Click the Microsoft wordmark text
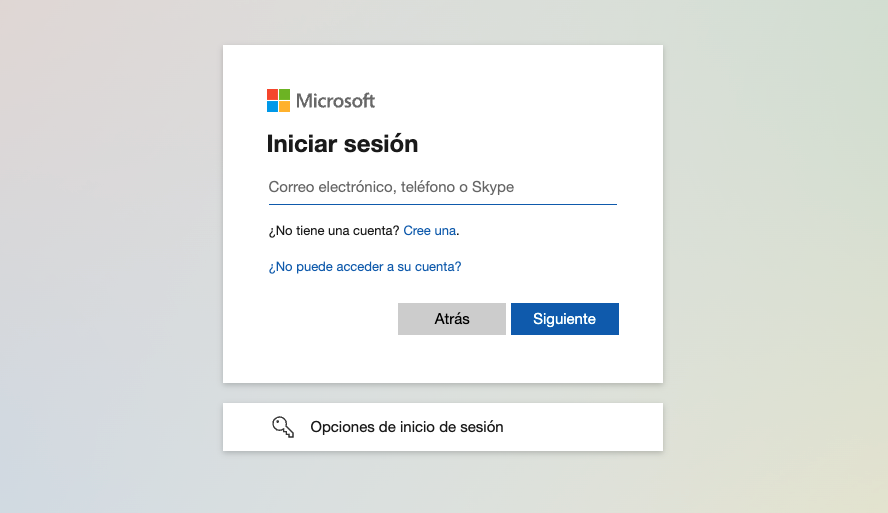 pos(335,101)
